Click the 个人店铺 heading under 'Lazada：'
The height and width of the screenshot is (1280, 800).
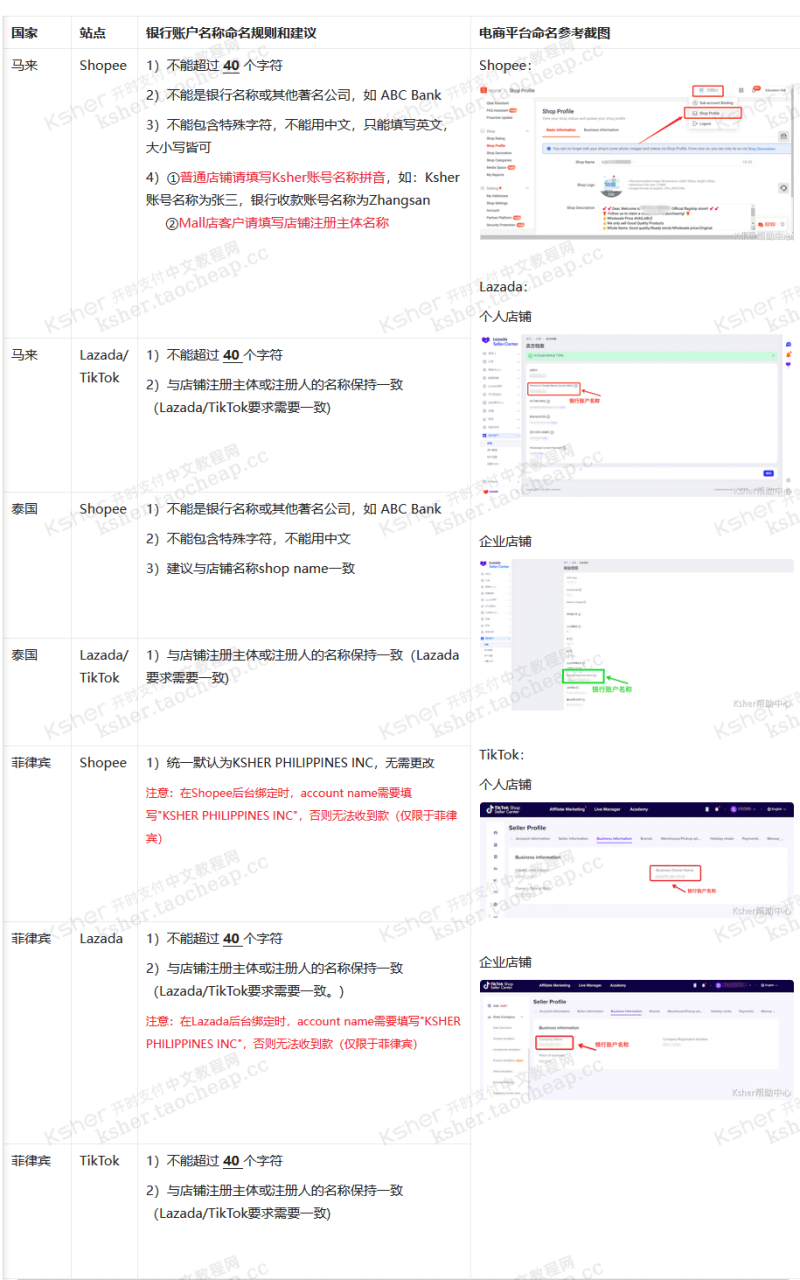click(506, 316)
